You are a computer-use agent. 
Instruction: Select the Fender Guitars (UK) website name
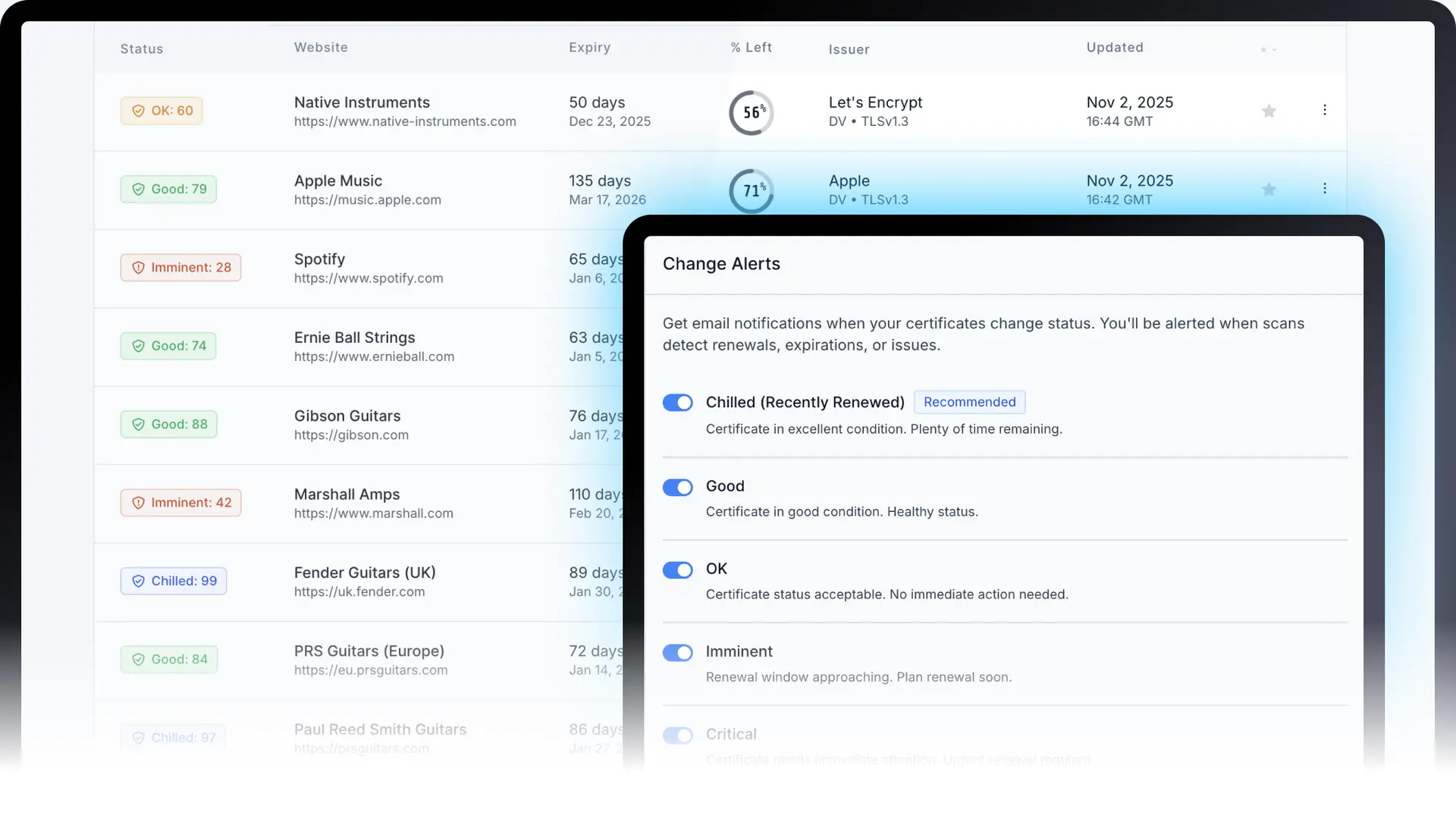(x=365, y=573)
